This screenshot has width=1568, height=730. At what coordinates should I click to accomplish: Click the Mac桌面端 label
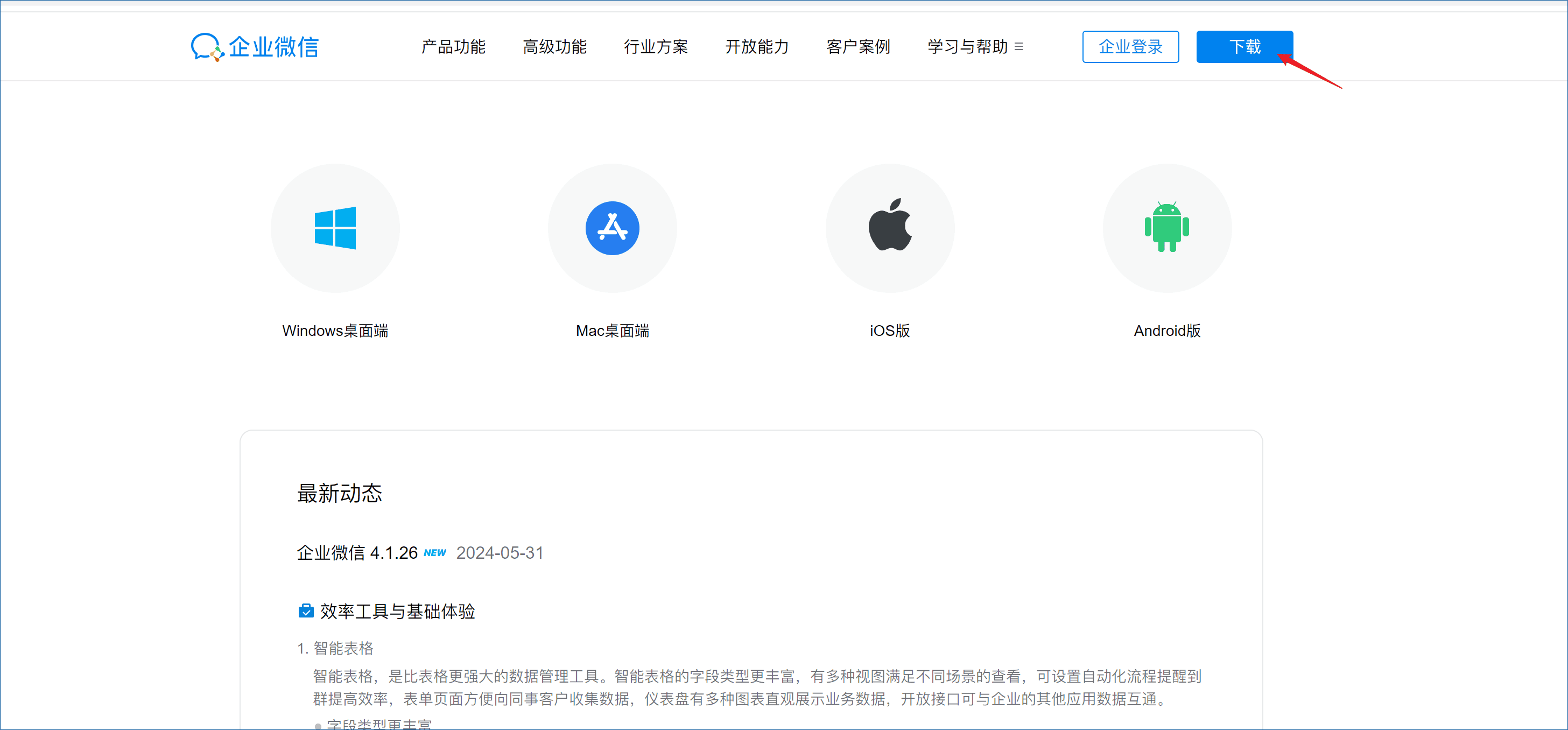(613, 331)
